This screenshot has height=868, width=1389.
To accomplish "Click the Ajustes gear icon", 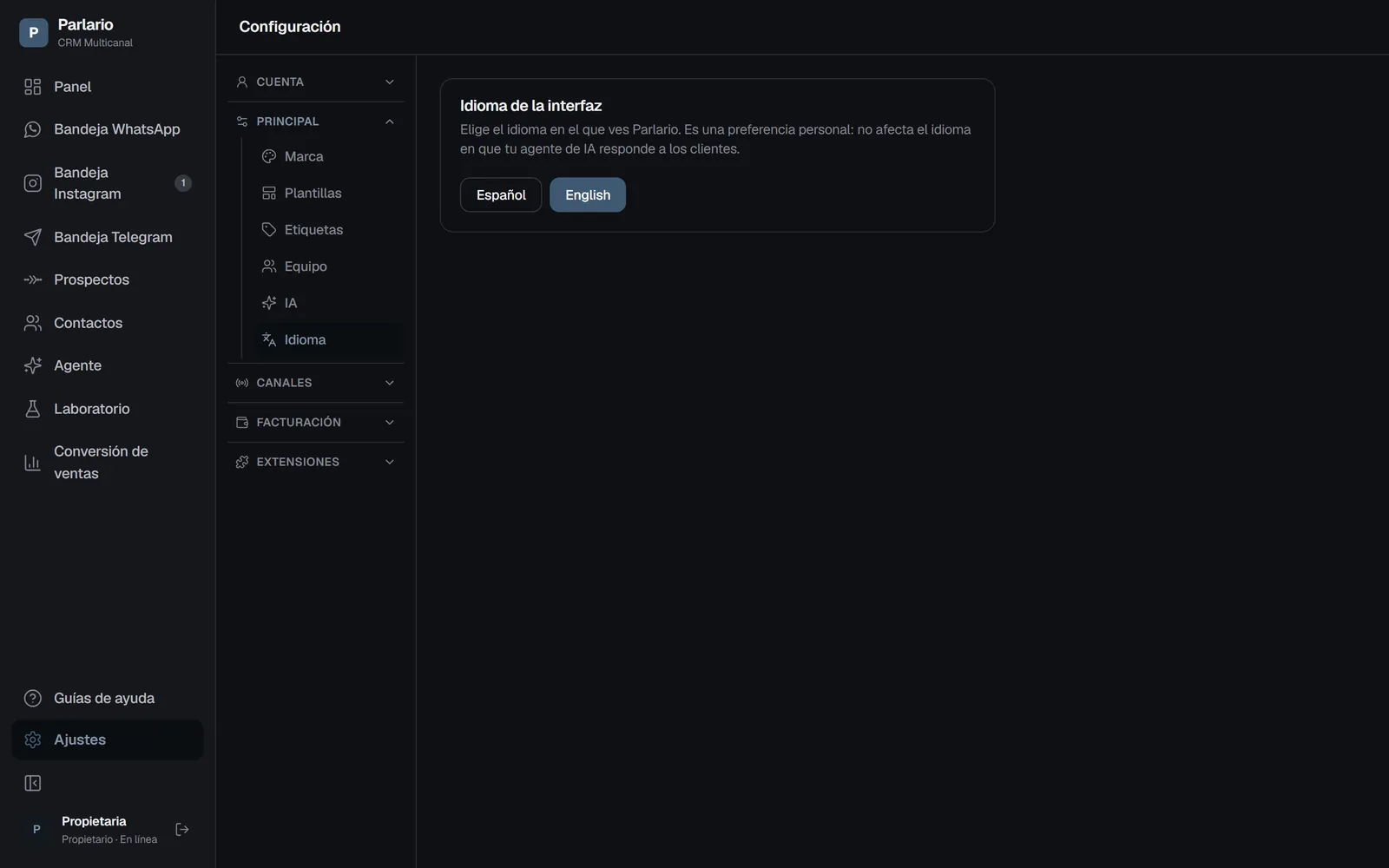I will 33,740.
